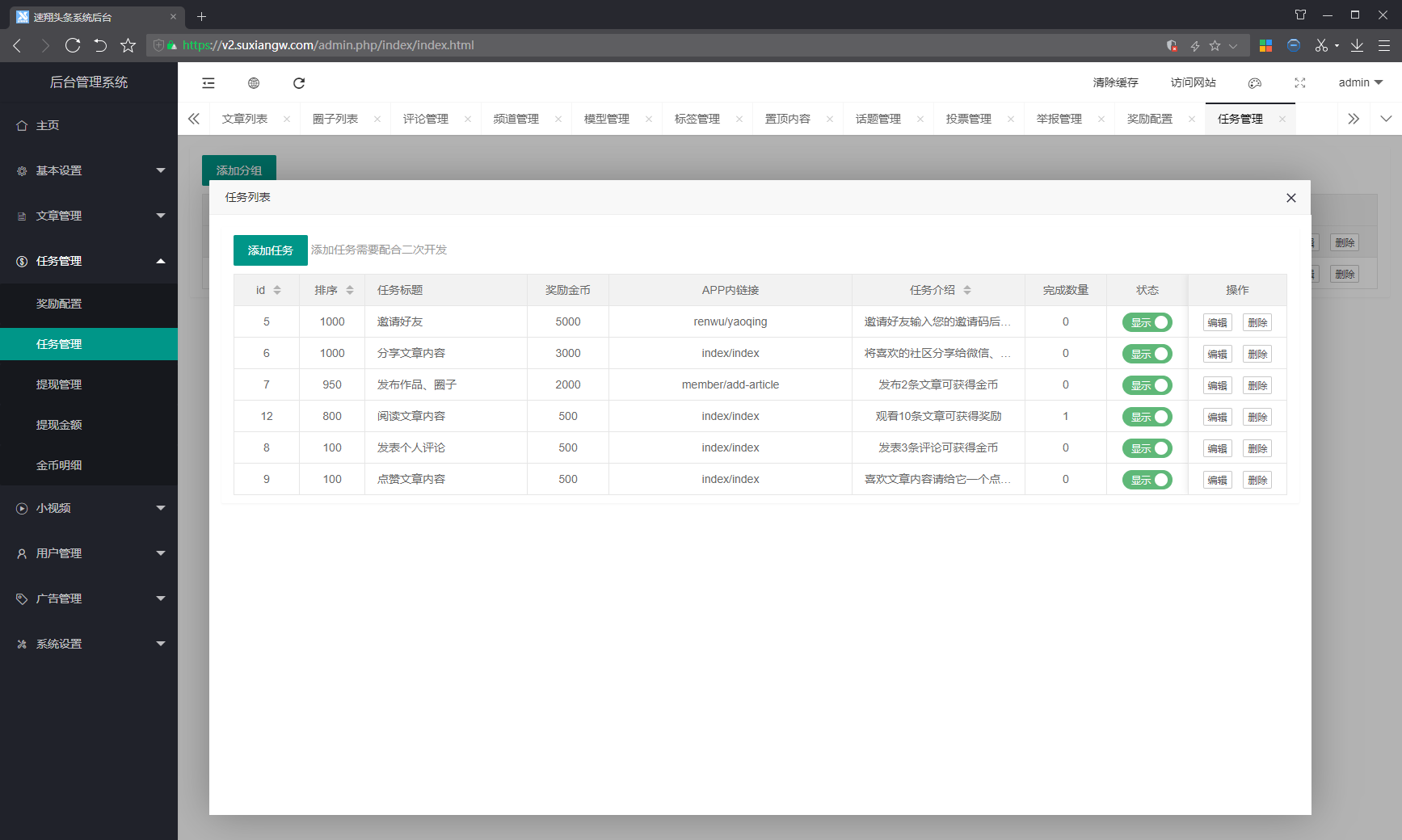Expand the 广告管理 sidebar menu

[x=89, y=598]
